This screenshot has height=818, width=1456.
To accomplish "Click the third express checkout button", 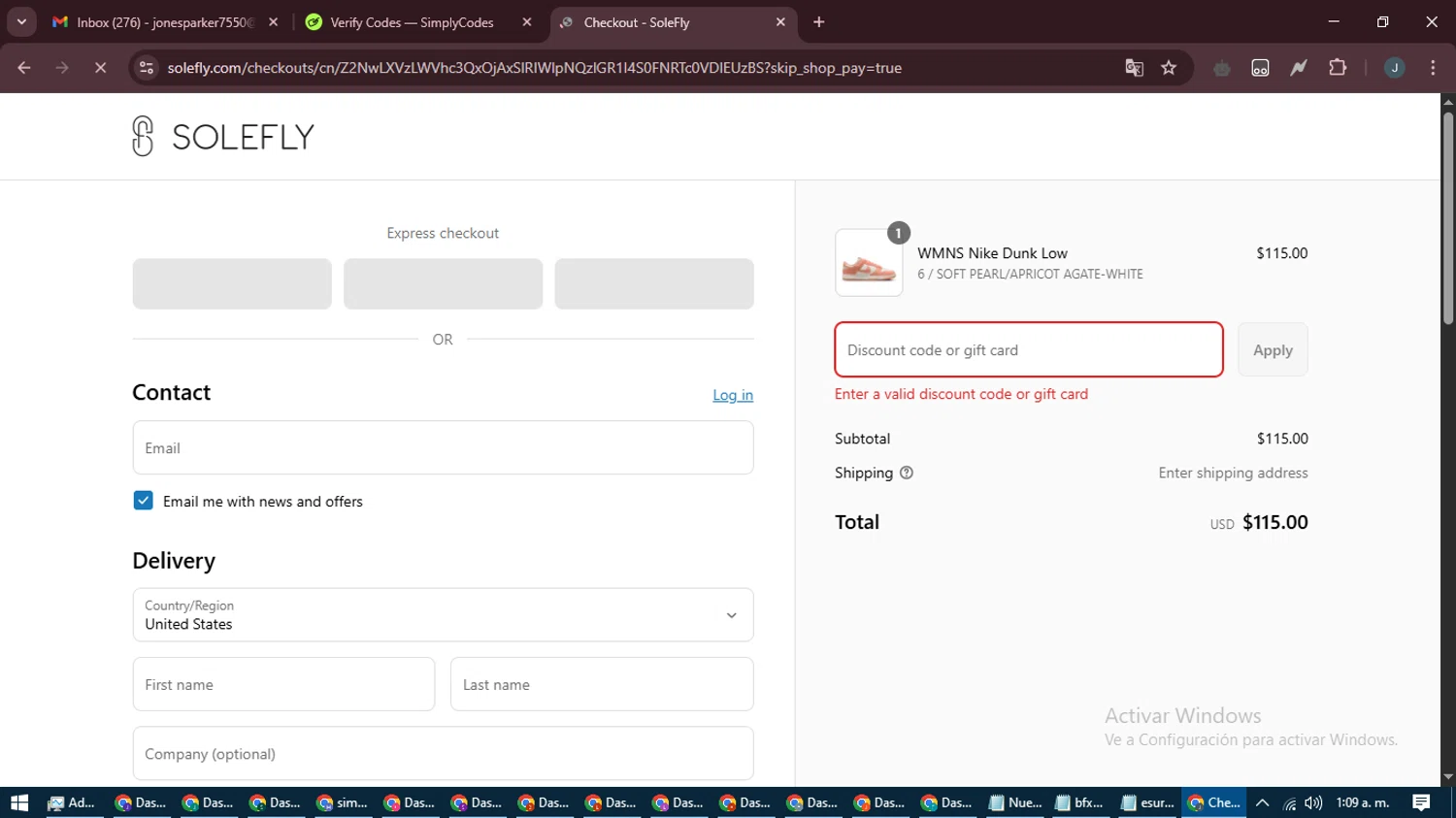I will (654, 283).
